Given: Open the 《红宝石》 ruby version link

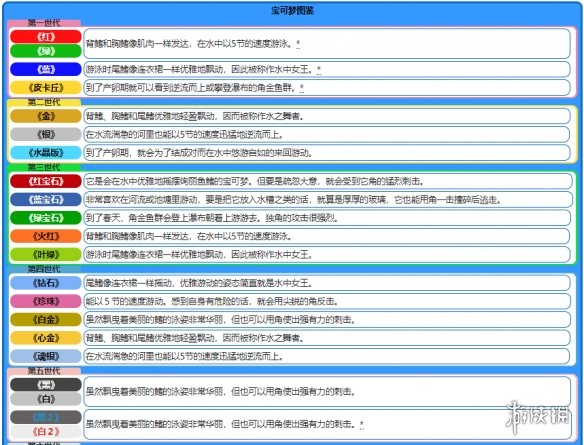Looking at the screenshot, I should coord(45,181).
